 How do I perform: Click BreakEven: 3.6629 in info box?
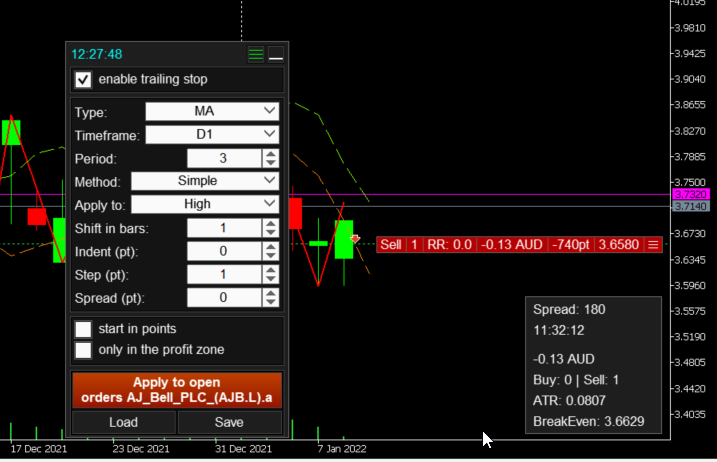tap(589, 422)
